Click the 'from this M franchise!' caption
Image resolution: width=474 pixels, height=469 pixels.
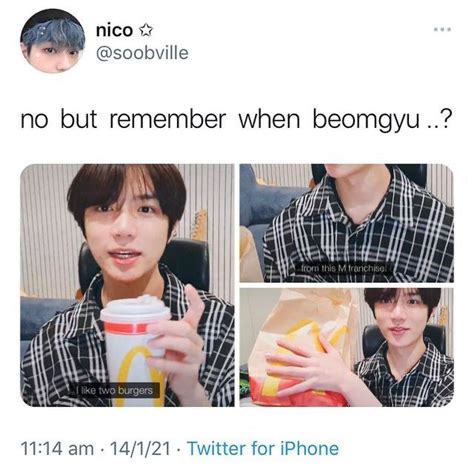(x=343, y=268)
